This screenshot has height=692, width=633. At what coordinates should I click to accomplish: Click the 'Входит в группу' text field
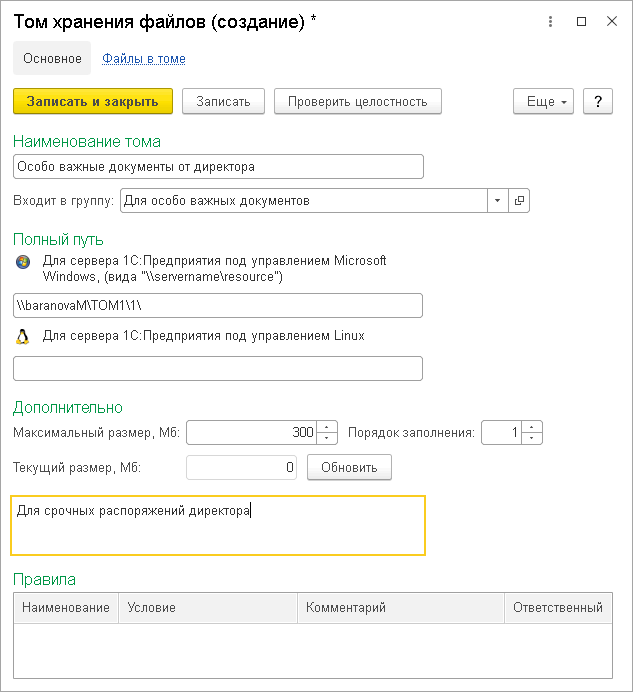[x=304, y=201]
